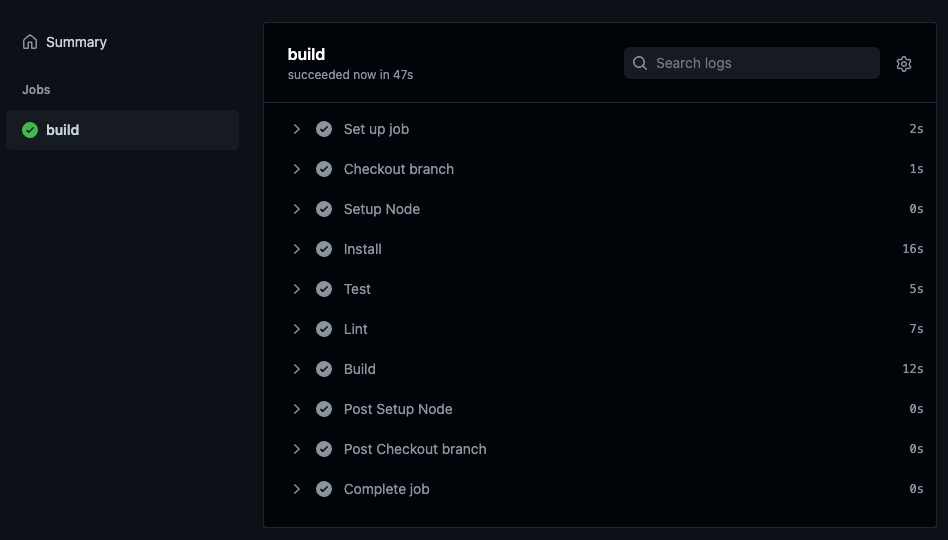Click the check status icon for Lint
The width and height of the screenshot is (948, 540).
tap(324, 329)
